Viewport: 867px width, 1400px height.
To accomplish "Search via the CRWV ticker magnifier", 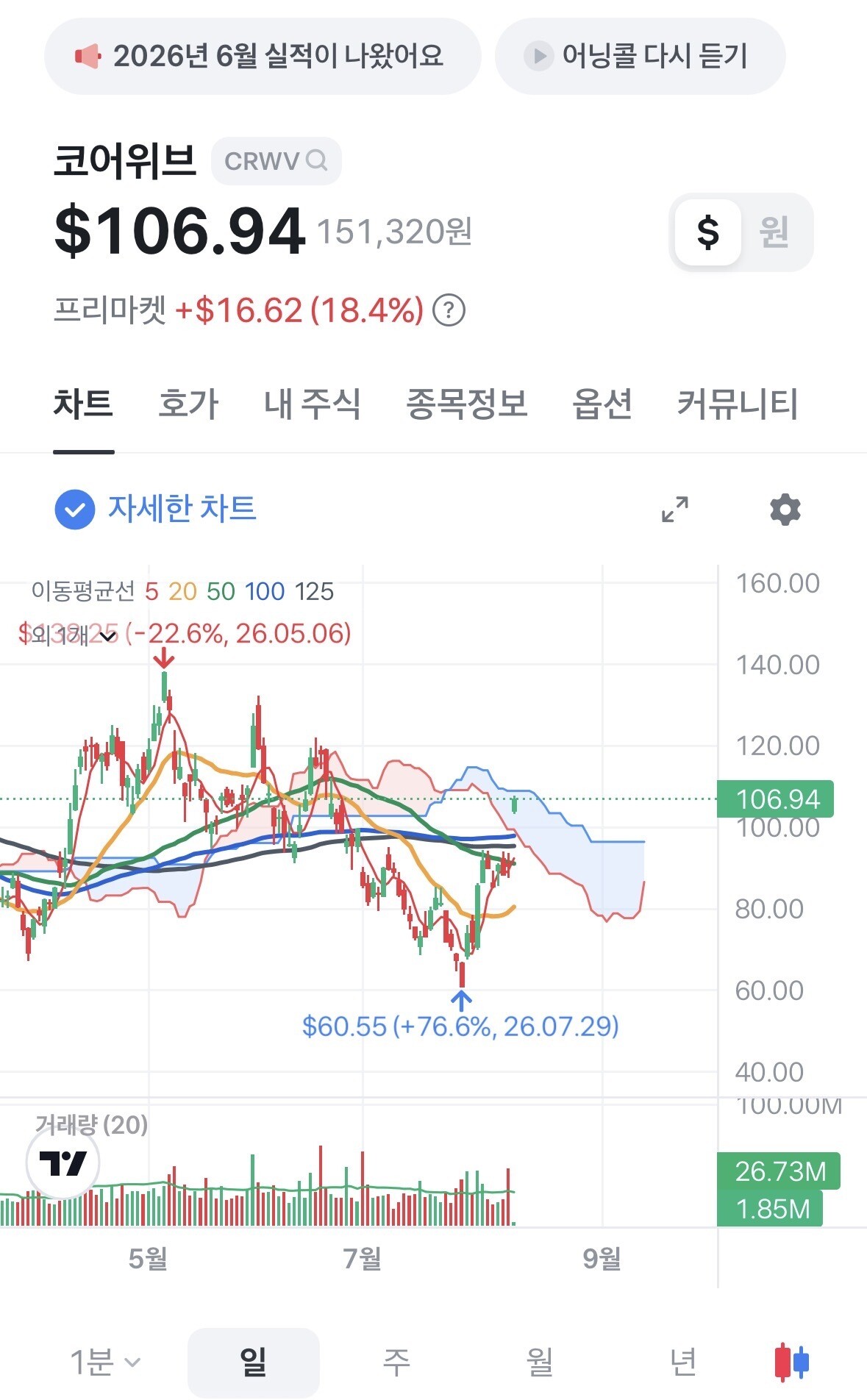I will [316, 160].
